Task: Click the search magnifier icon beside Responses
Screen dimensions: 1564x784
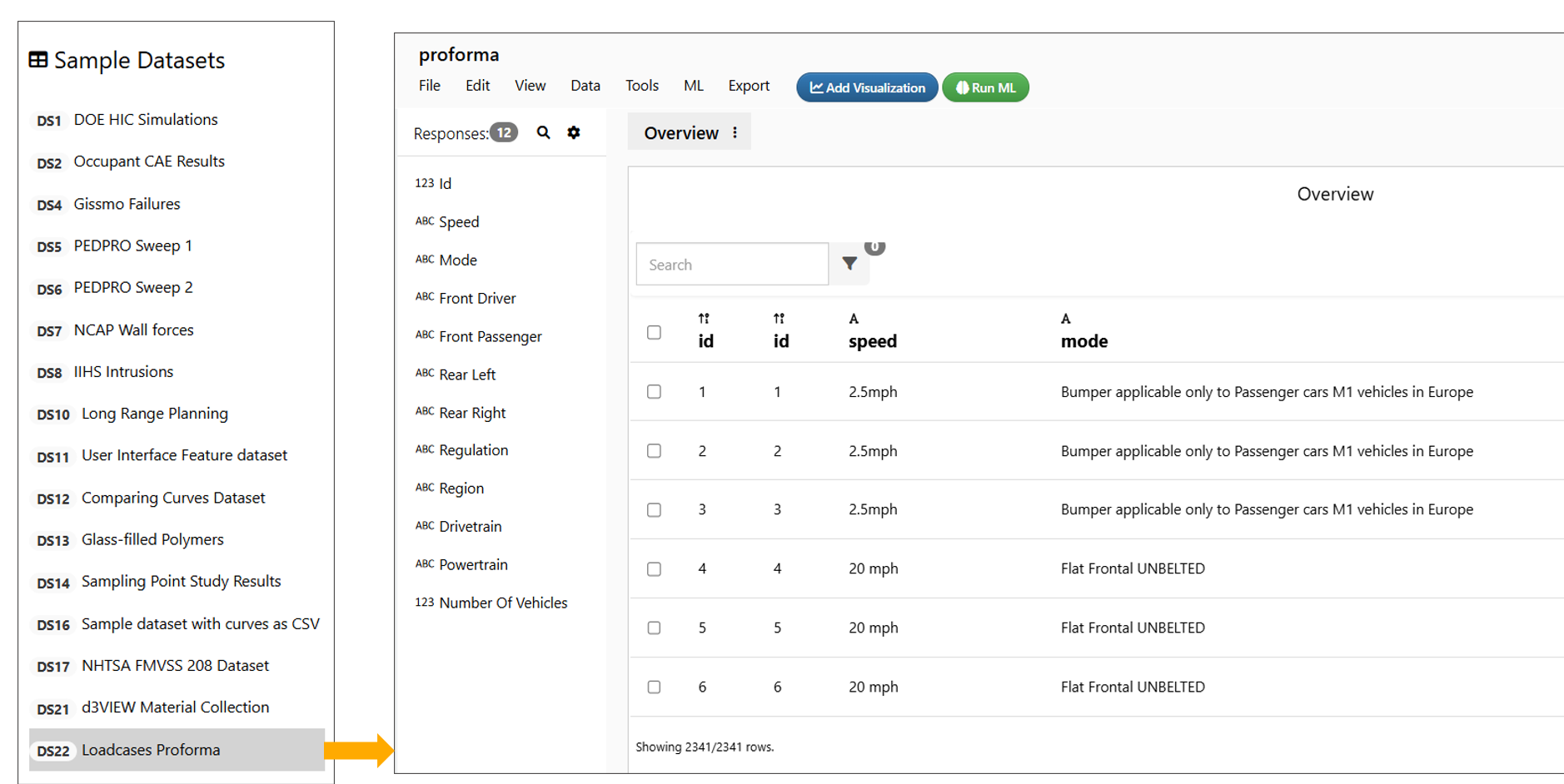Action: 543,132
